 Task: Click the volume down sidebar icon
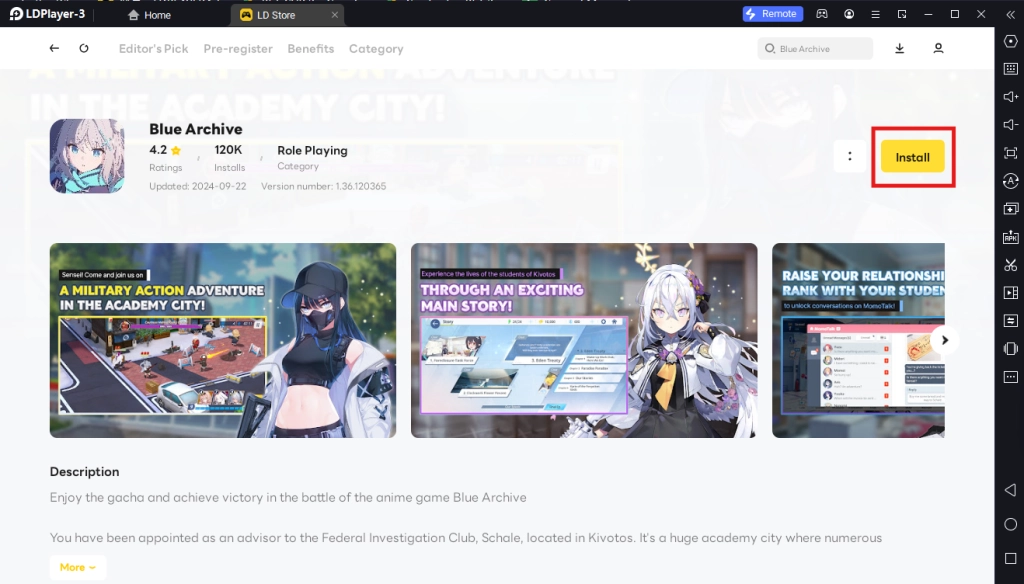click(x=1010, y=125)
